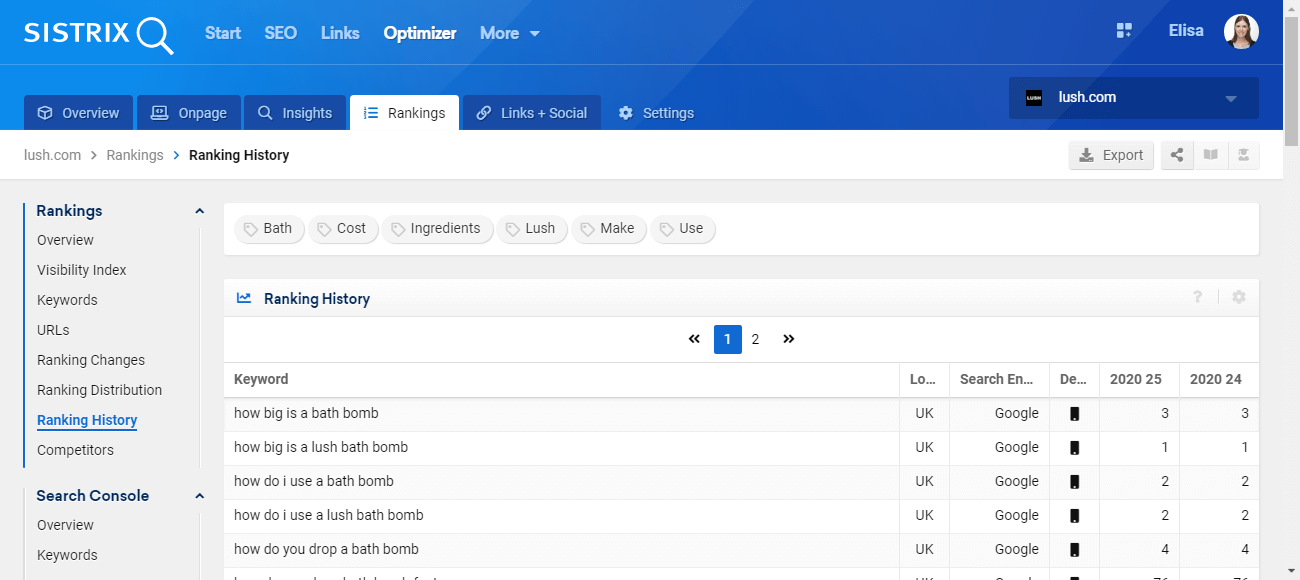Open URLs in sidebar
1300x580 pixels.
click(x=53, y=330)
